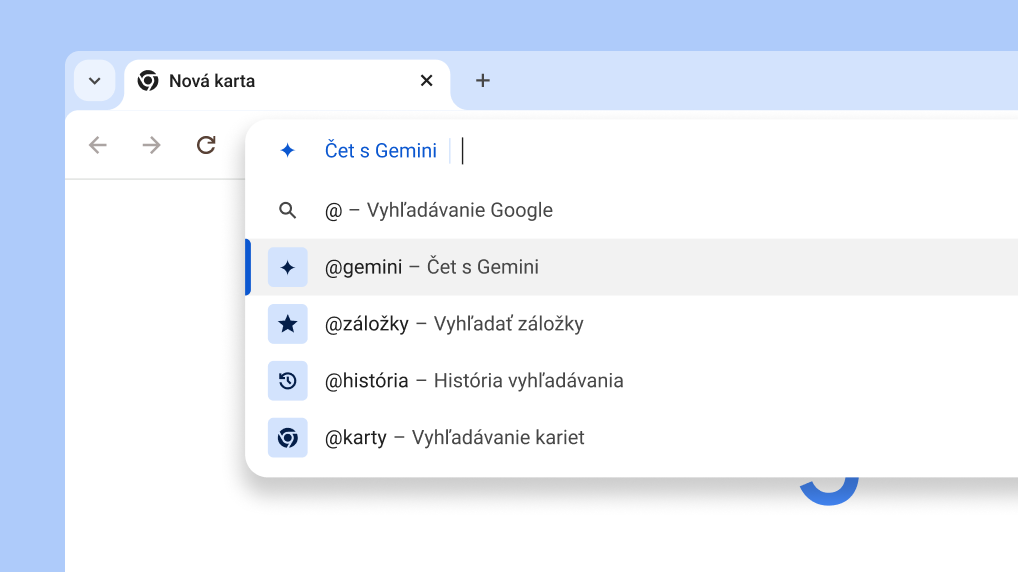Click the Čet s Gemini chip in the address bar
This screenshot has width=1018, height=572.
(380, 151)
